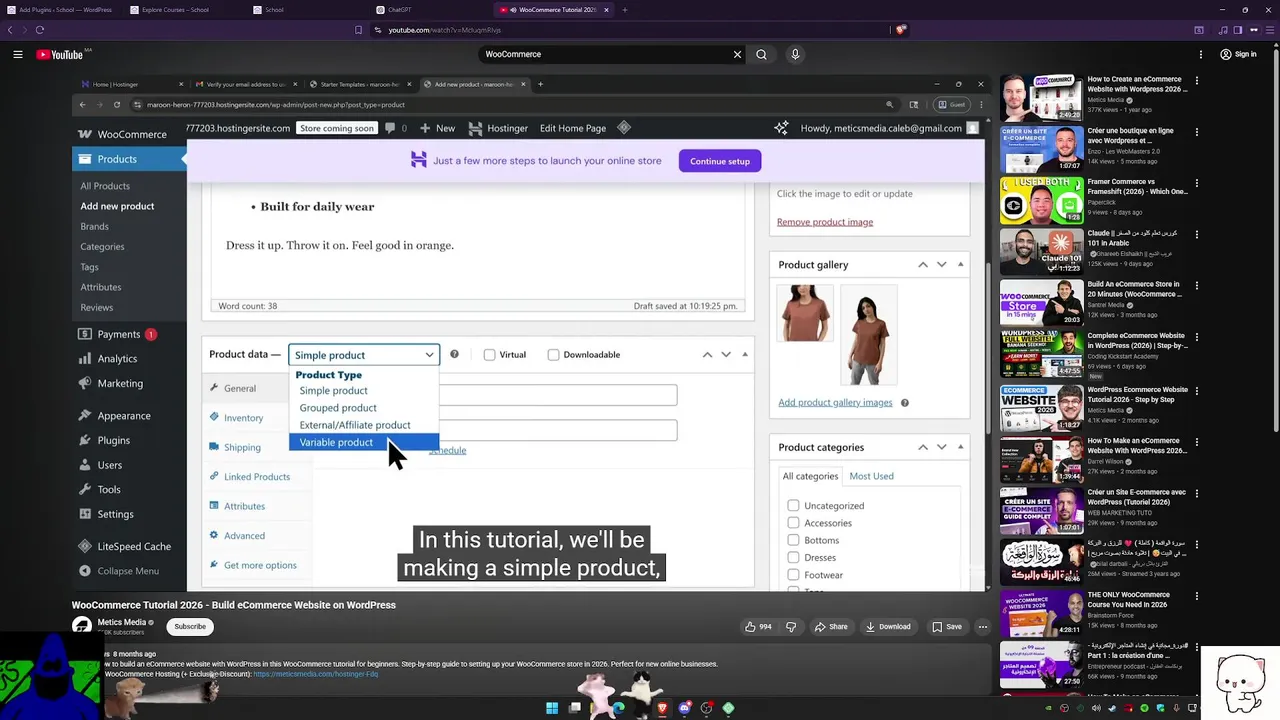
Task: Switch to the Most Used categories tab
Action: point(871,476)
